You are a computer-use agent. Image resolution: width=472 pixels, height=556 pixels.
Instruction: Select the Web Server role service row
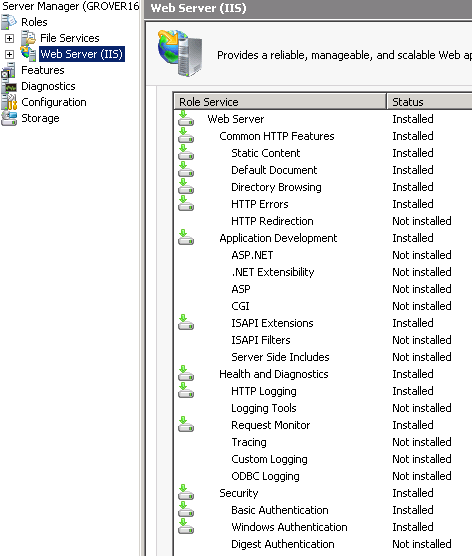(x=323, y=119)
